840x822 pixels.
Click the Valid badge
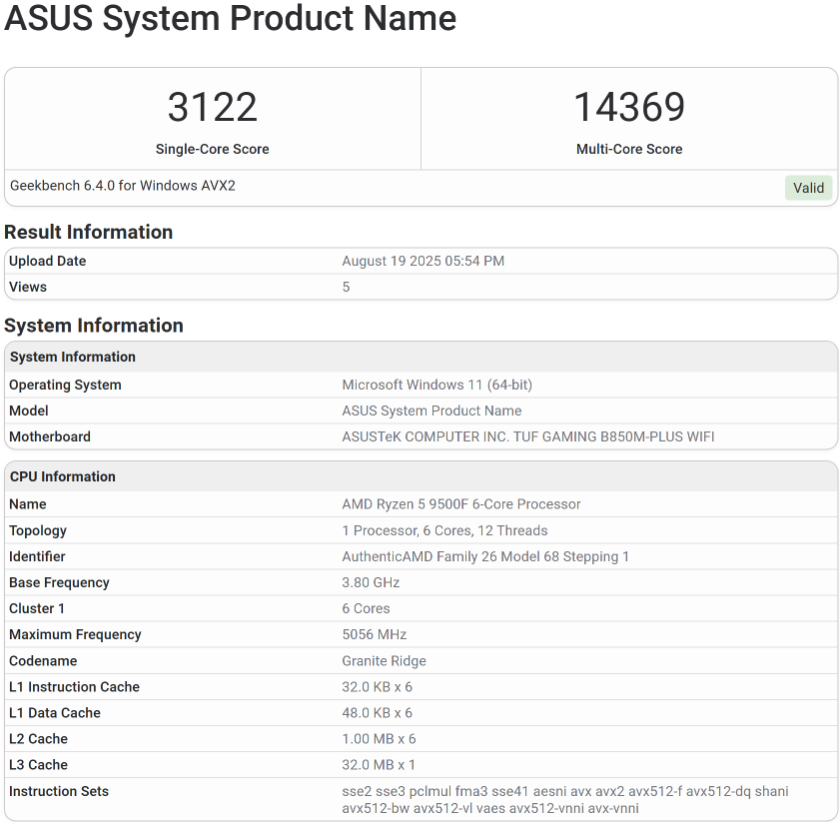[x=808, y=188]
